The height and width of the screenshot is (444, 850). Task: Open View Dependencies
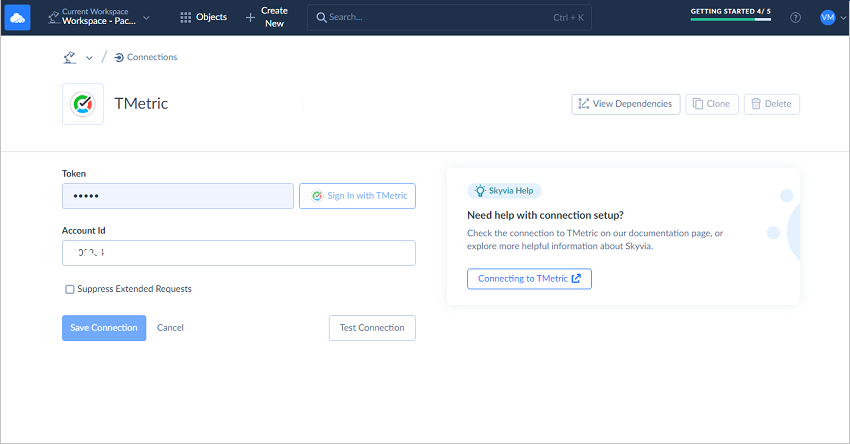point(626,104)
